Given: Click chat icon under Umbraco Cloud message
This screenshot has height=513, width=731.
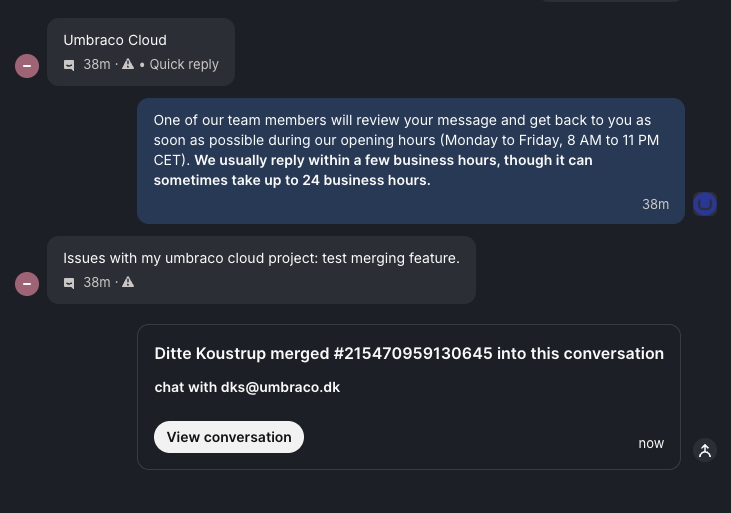Looking at the screenshot, I should (69, 65).
